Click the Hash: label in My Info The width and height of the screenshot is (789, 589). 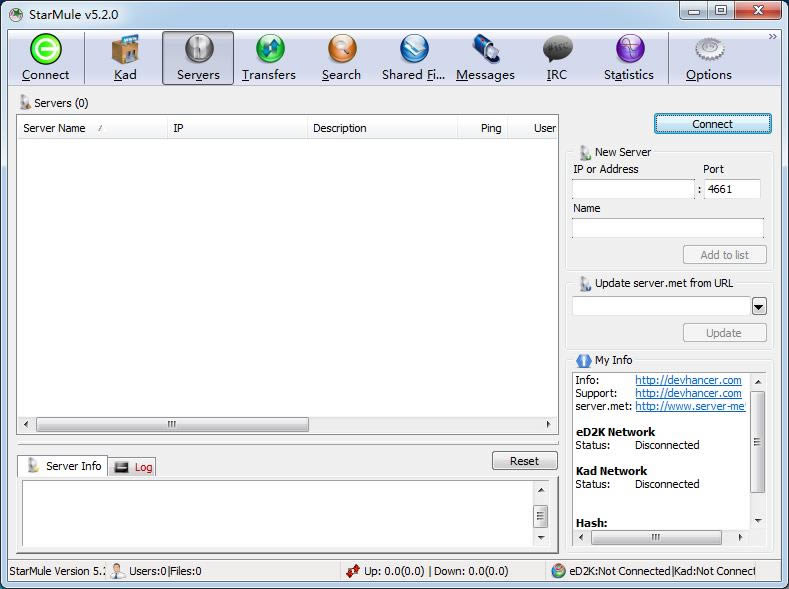click(x=591, y=523)
